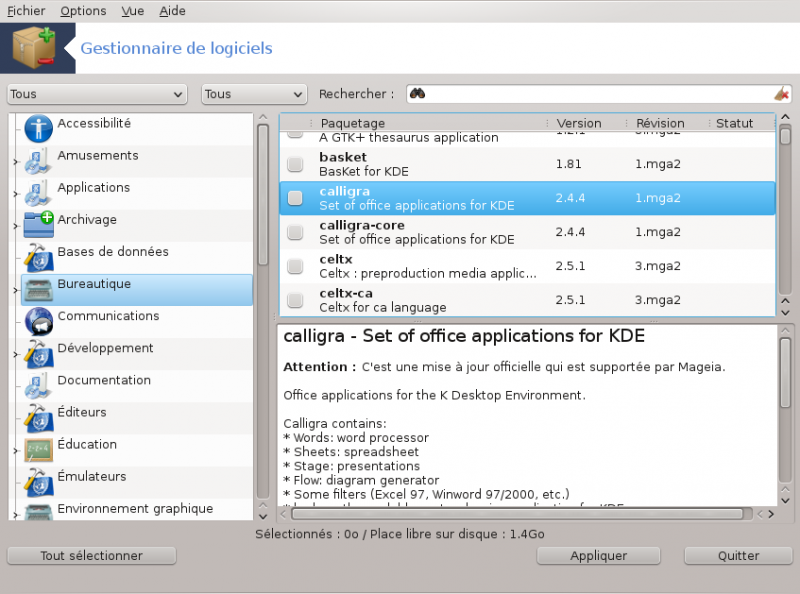
Task: Click the Tout sélectionner button
Action: [x=92, y=556]
